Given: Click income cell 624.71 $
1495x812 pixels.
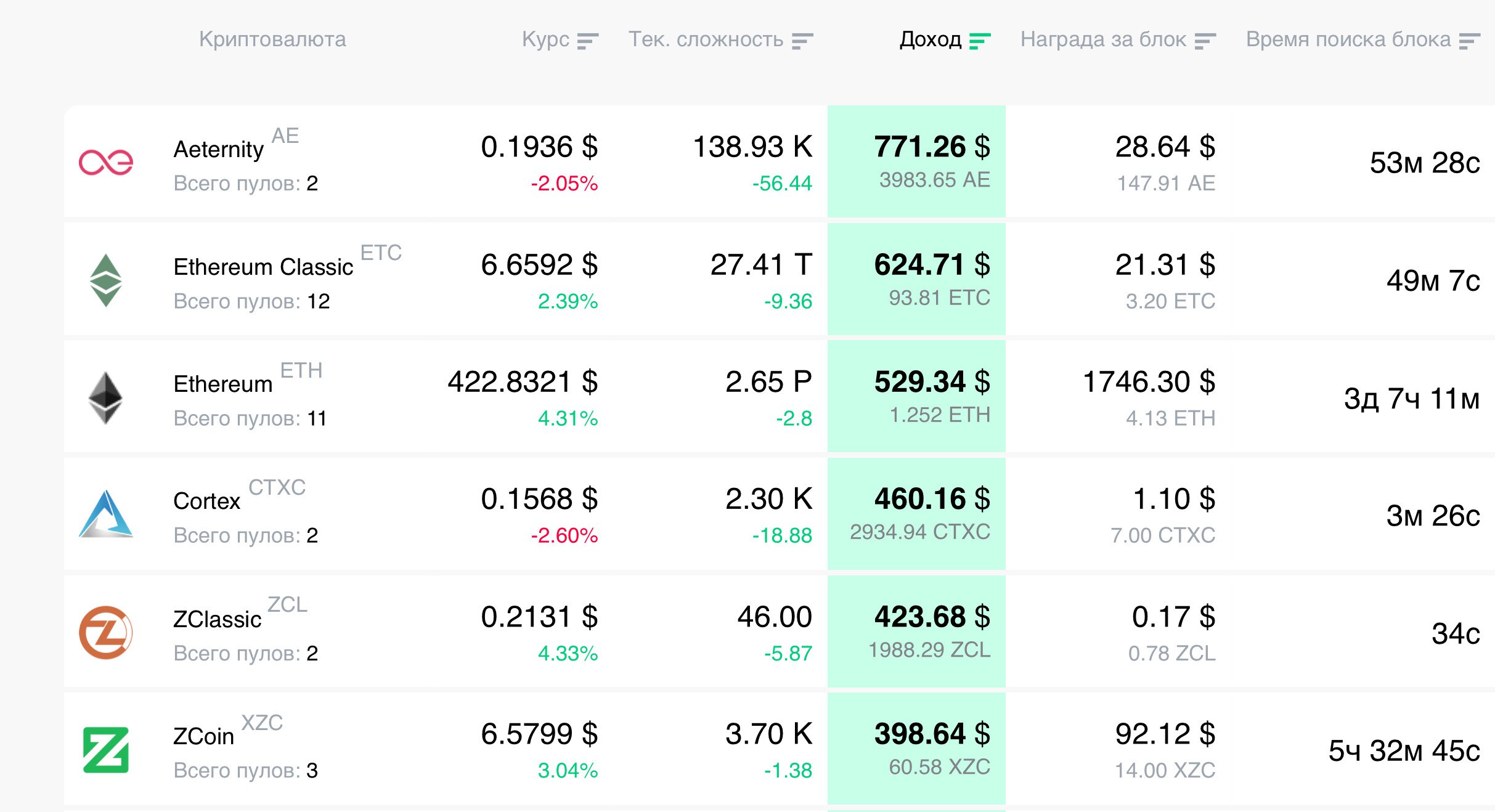Looking at the screenshot, I should [x=932, y=265].
